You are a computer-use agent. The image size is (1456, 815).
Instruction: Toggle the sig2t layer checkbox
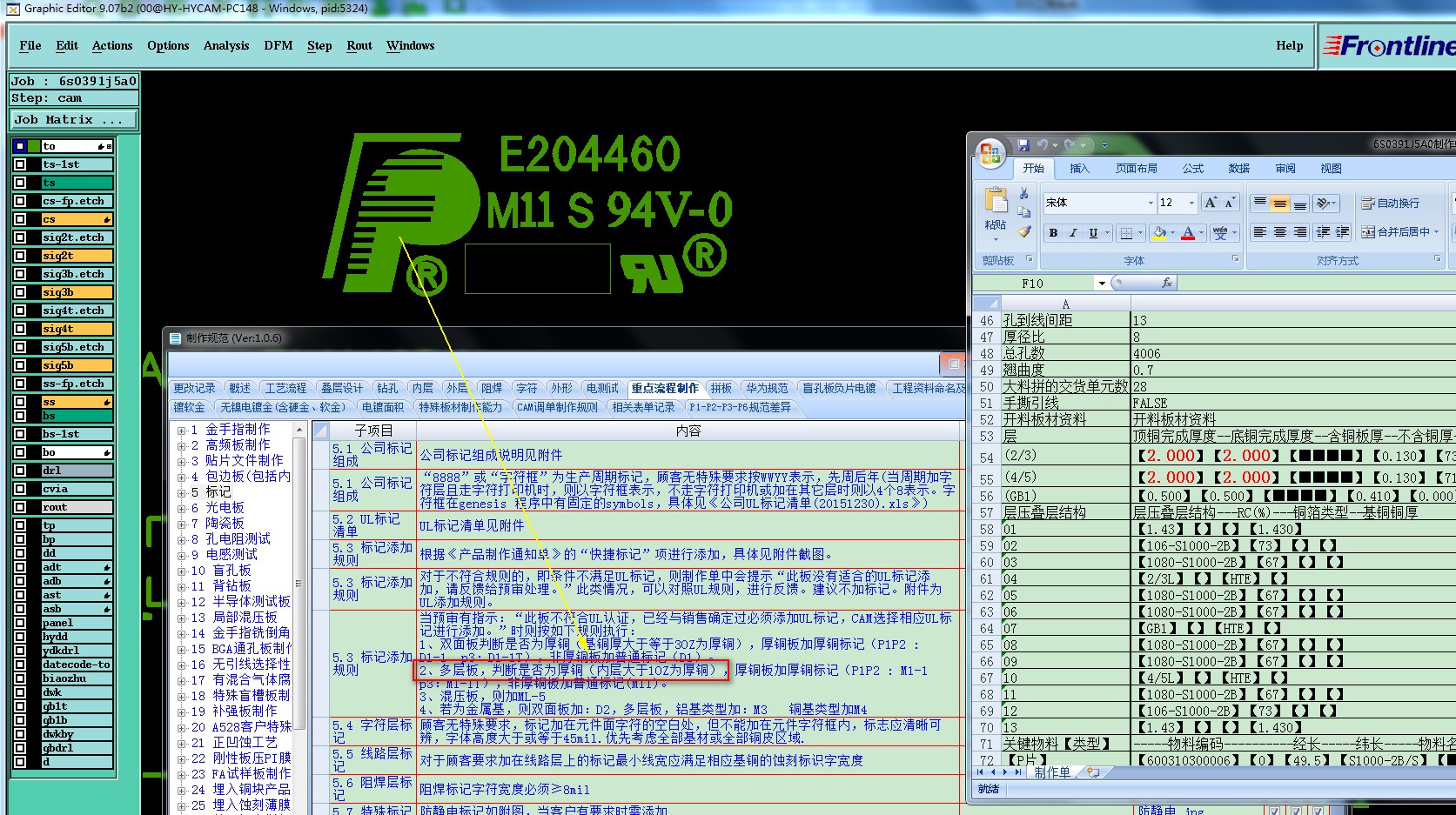tap(20, 256)
